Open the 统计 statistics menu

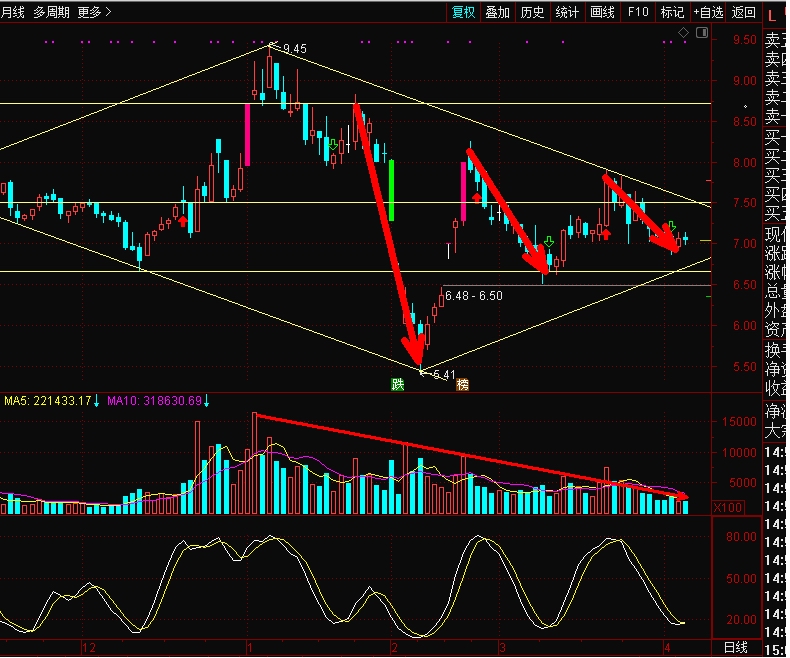tap(567, 12)
